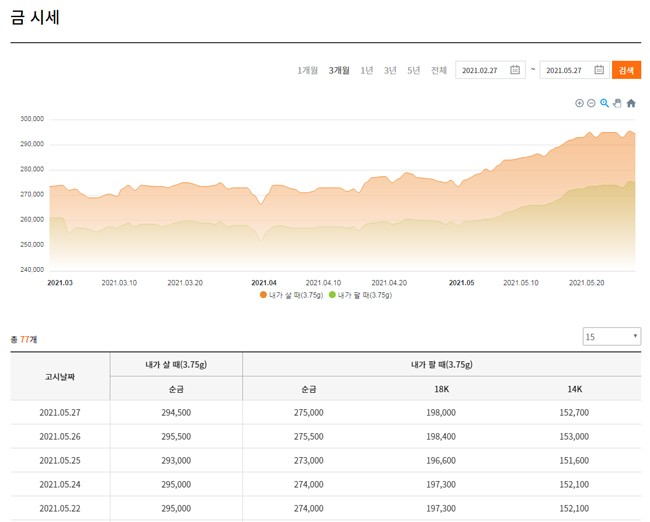This screenshot has height=522, width=650.
Task: Click the start date field 2021.02.27
Action: coord(490,70)
